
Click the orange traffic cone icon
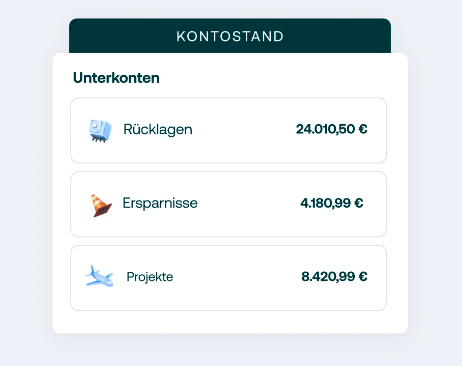(x=101, y=205)
